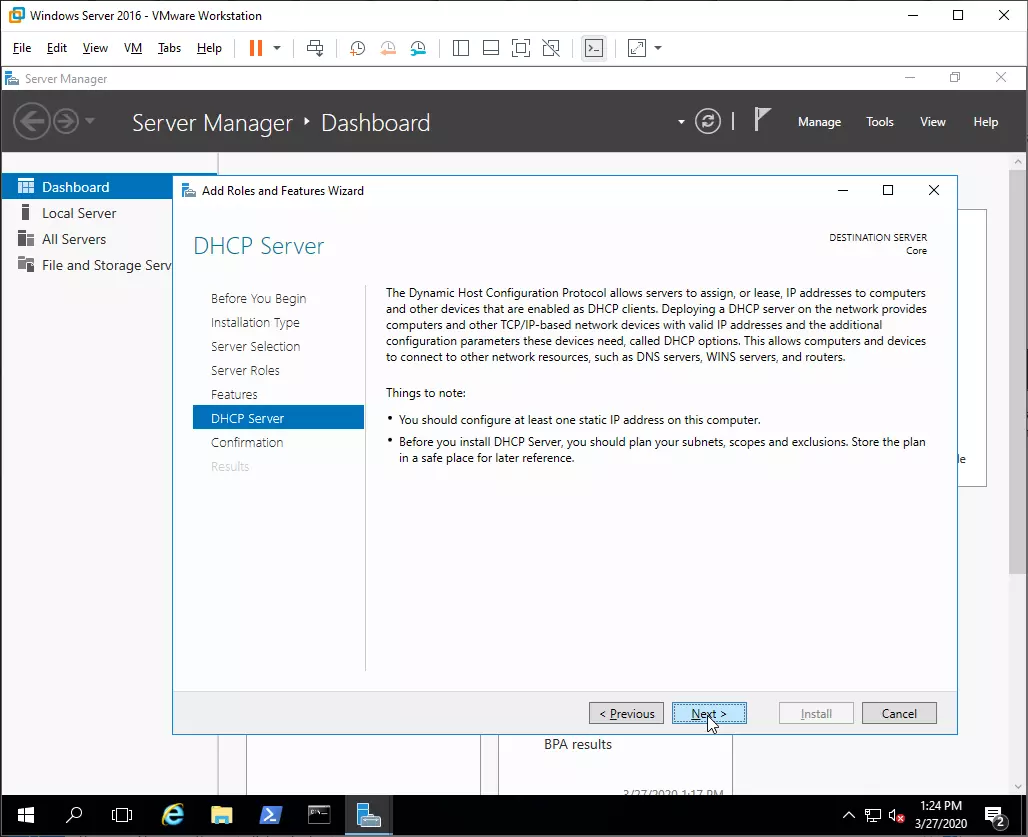Close the Add Roles and Features Wizard
This screenshot has width=1028, height=837.
pos(934,190)
